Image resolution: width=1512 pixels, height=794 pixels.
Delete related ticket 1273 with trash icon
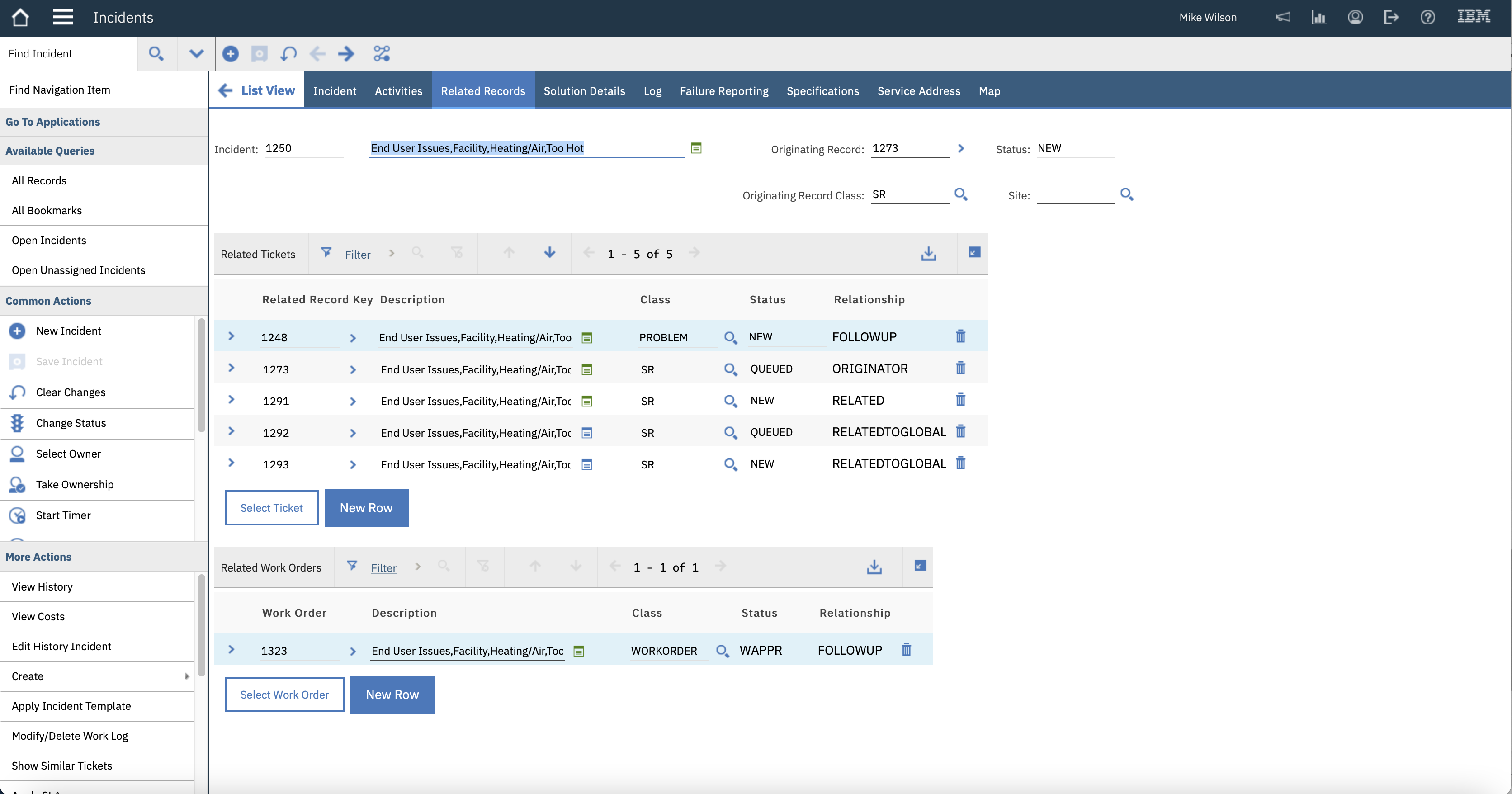tap(960, 369)
